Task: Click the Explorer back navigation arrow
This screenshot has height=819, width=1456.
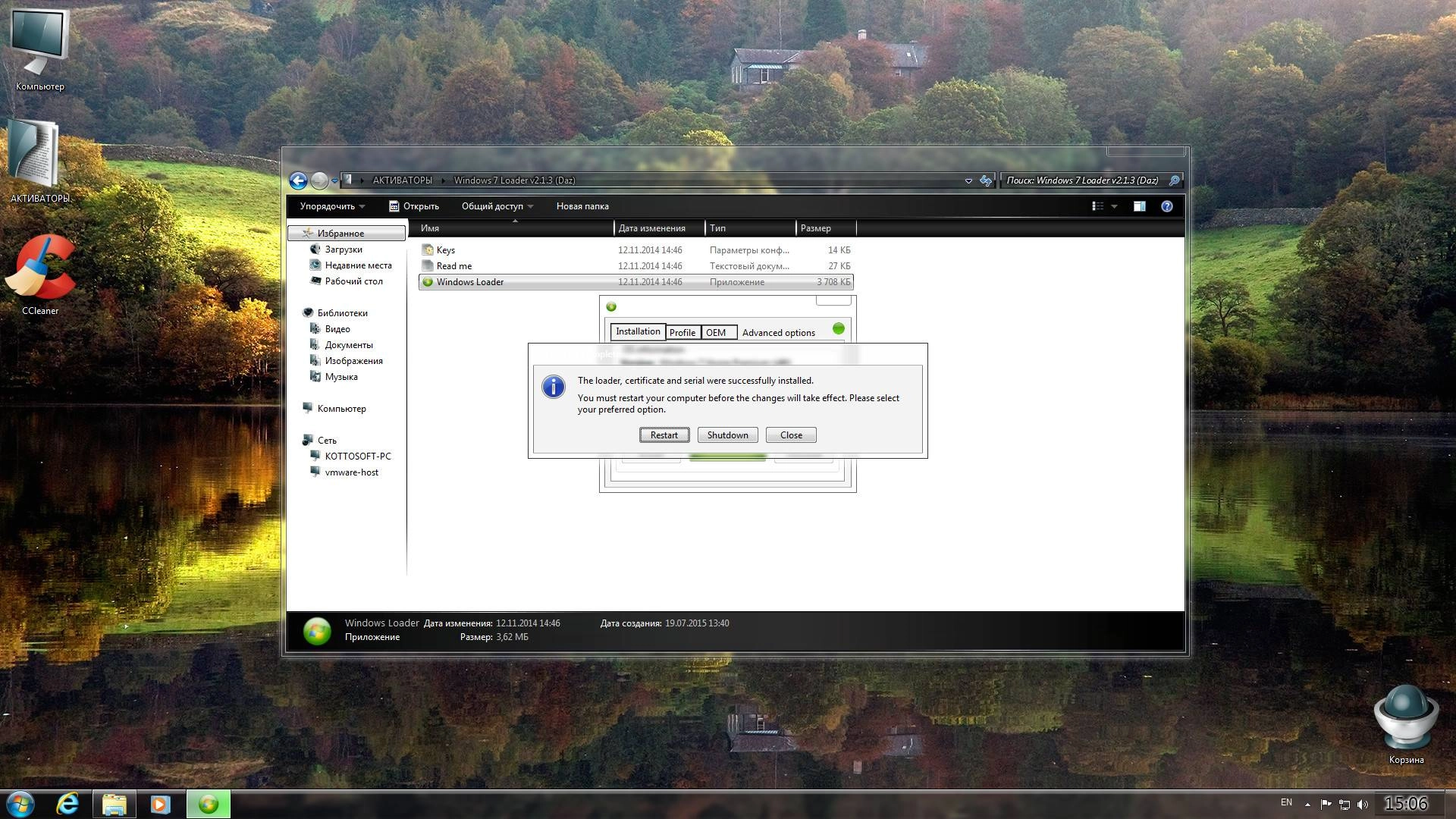Action: 298,180
